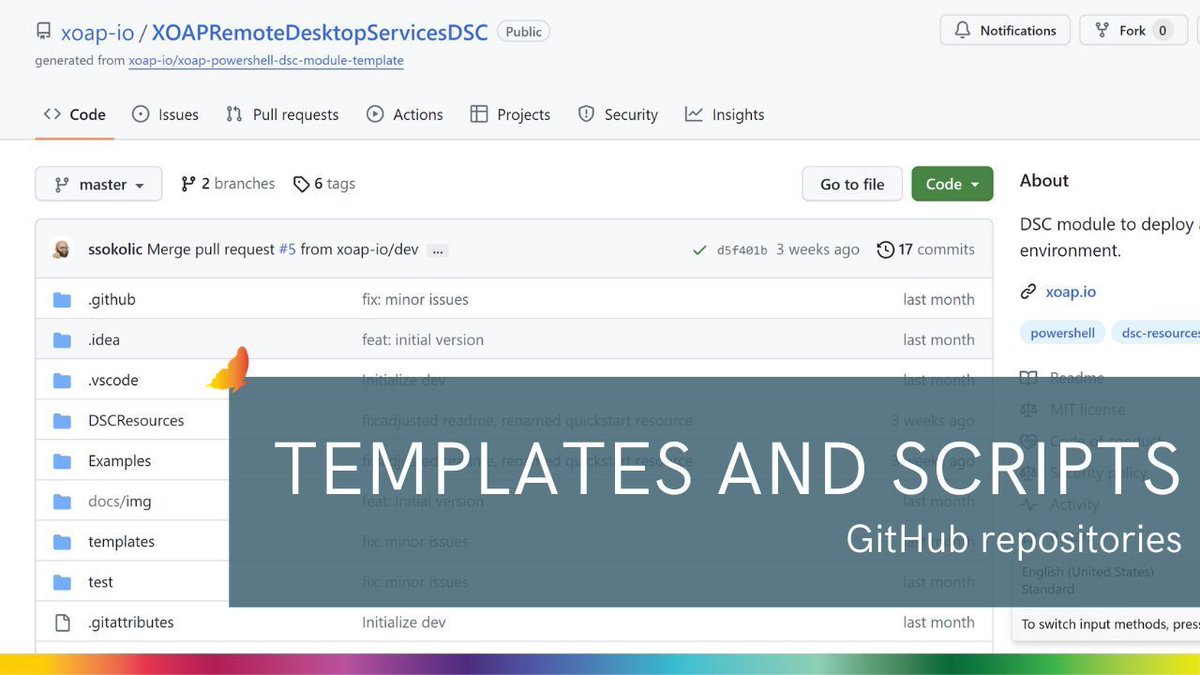The width and height of the screenshot is (1200, 675).
Task: Switch to the Security tab
Action: point(618,114)
